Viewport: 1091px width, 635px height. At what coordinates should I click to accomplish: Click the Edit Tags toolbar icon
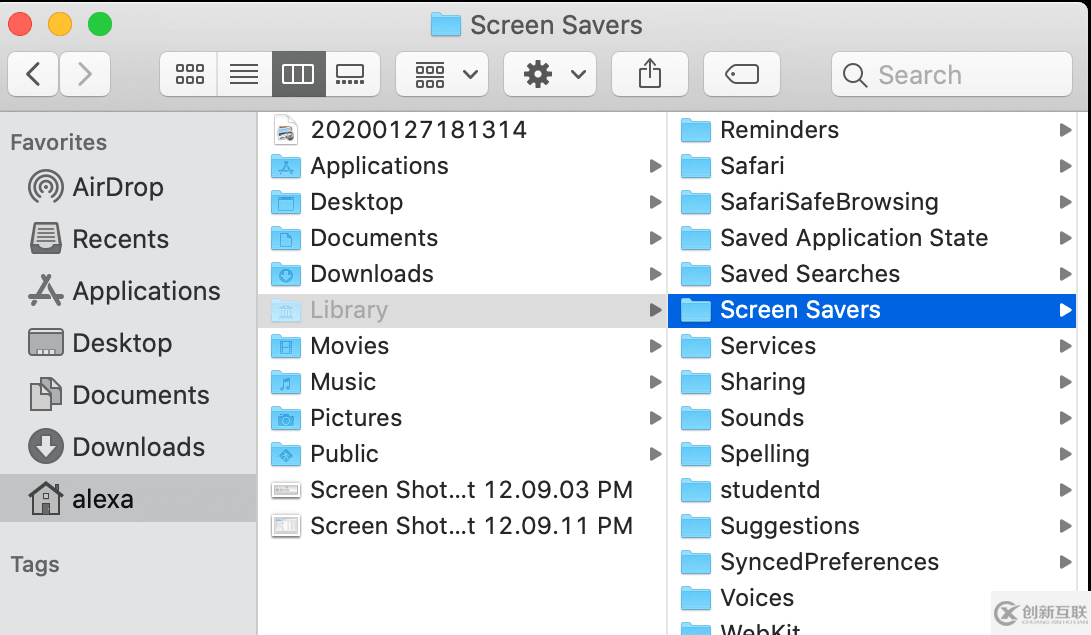[x=741, y=75]
